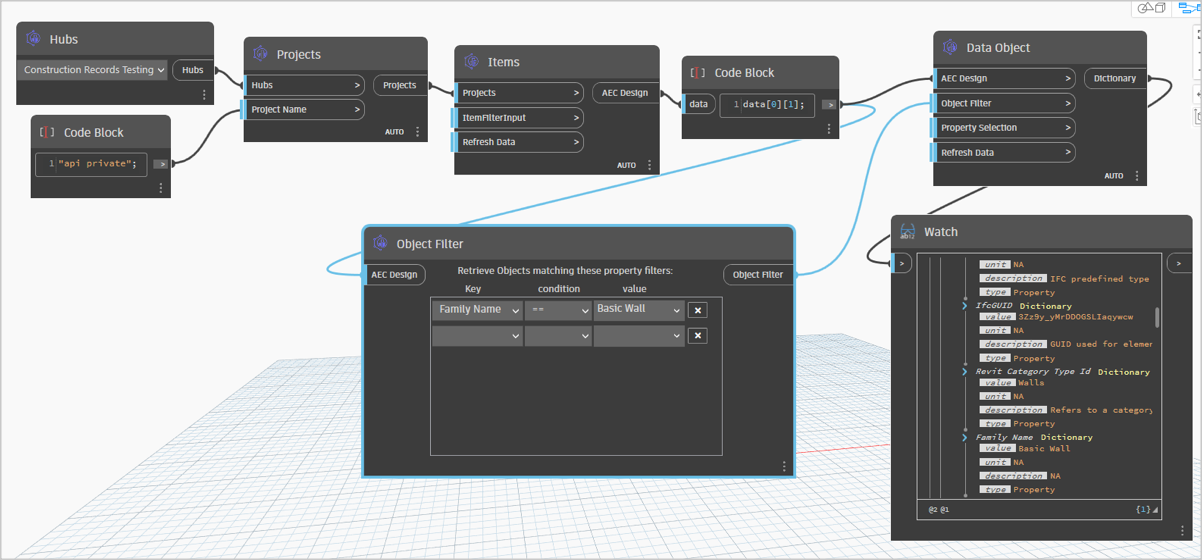Select the "Basic Wall" value in Watch output
The width and height of the screenshot is (1202, 560).
click(x=1044, y=449)
